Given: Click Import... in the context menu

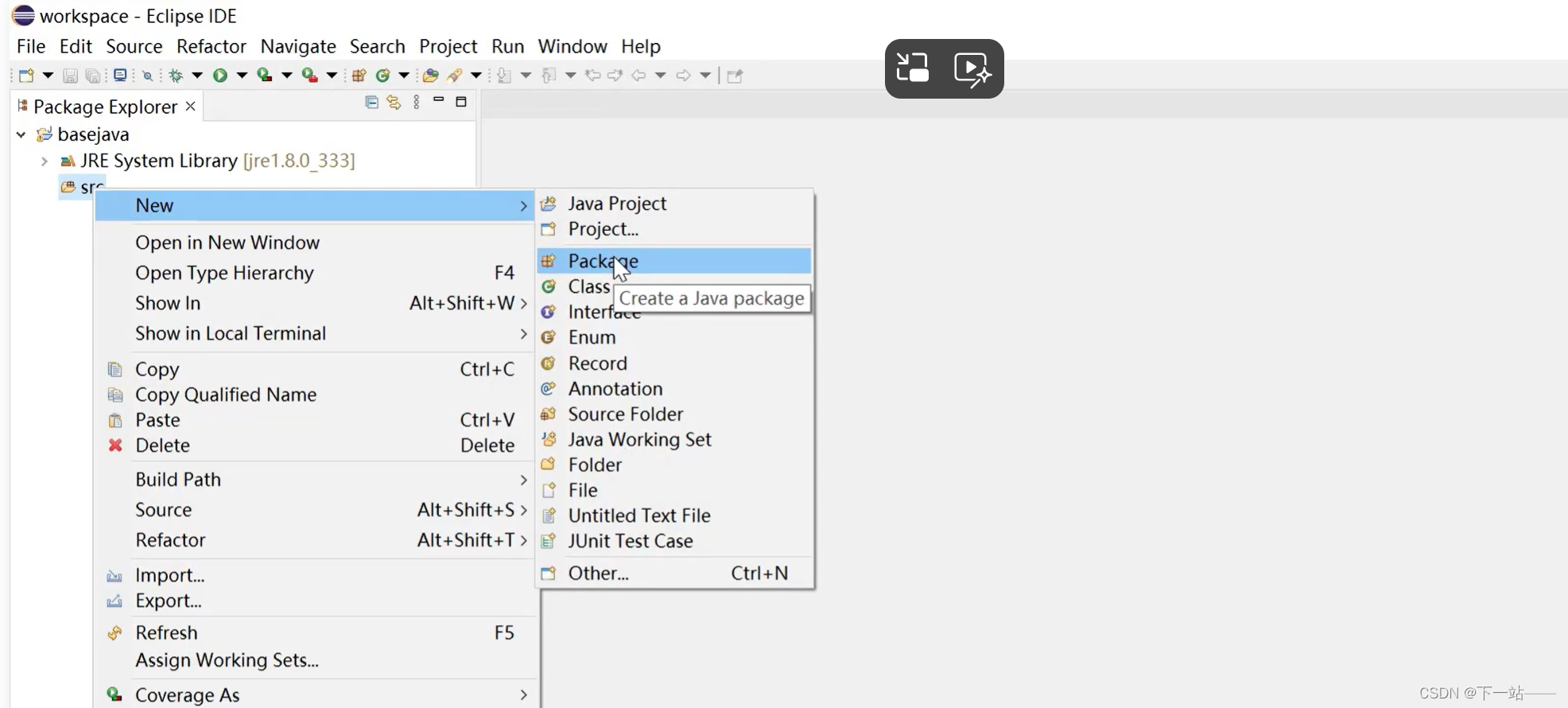Looking at the screenshot, I should (x=315, y=575).
